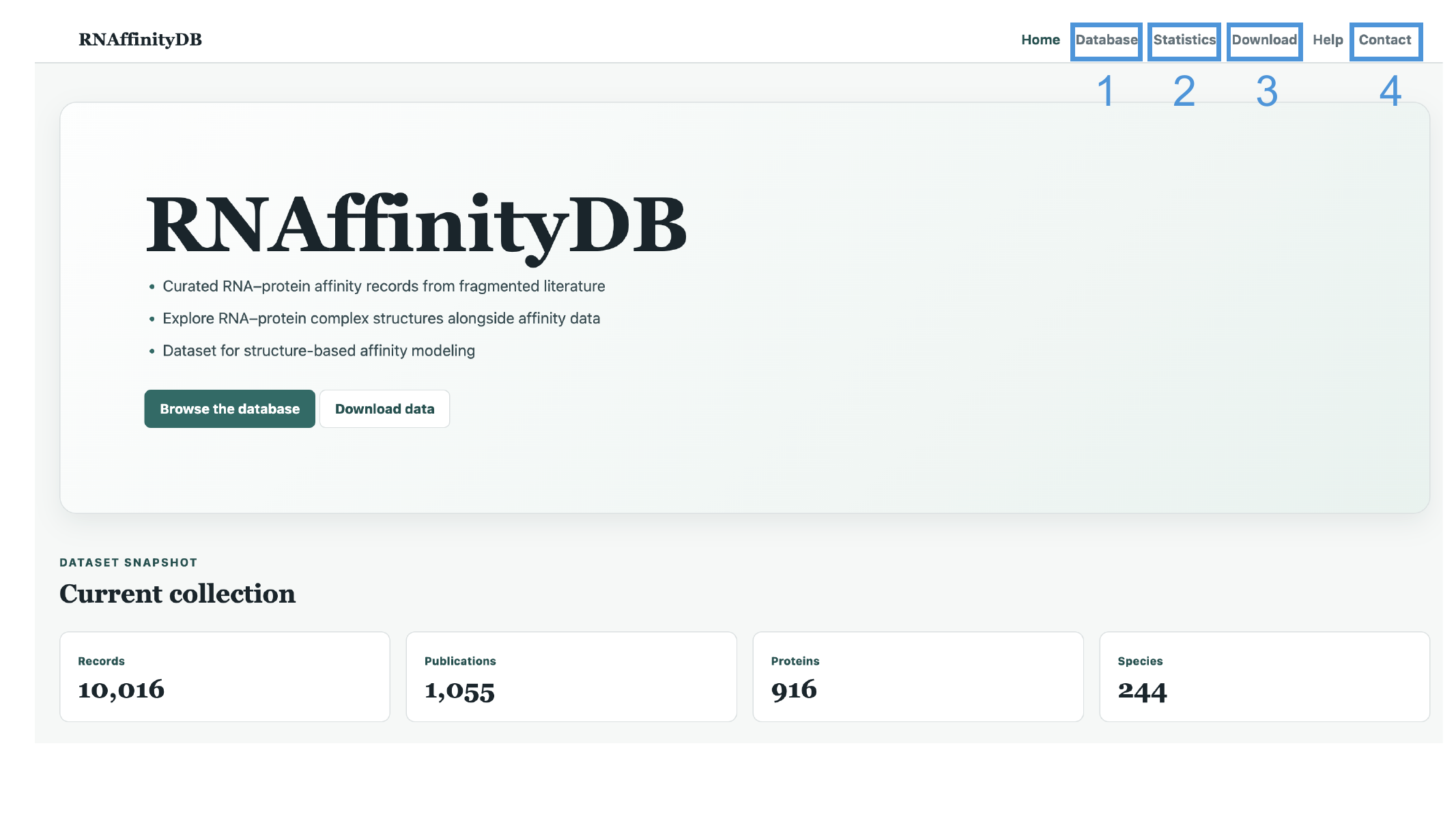
Task: Click the 'Curated RNA–protein affinity records' bullet
Action: pyautogui.click(x=384, y=286)
